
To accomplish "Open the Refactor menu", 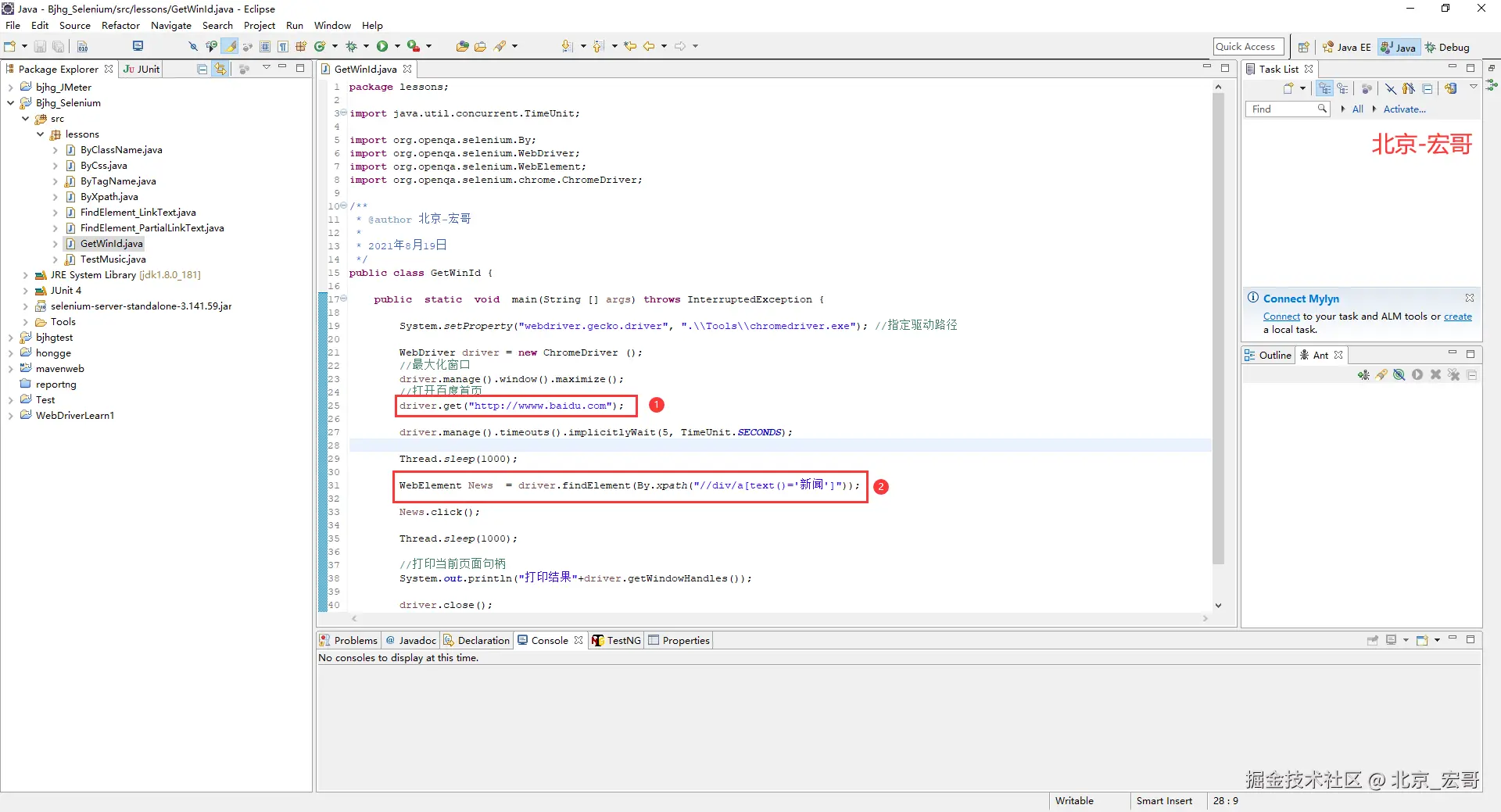I will pos(120,26).
